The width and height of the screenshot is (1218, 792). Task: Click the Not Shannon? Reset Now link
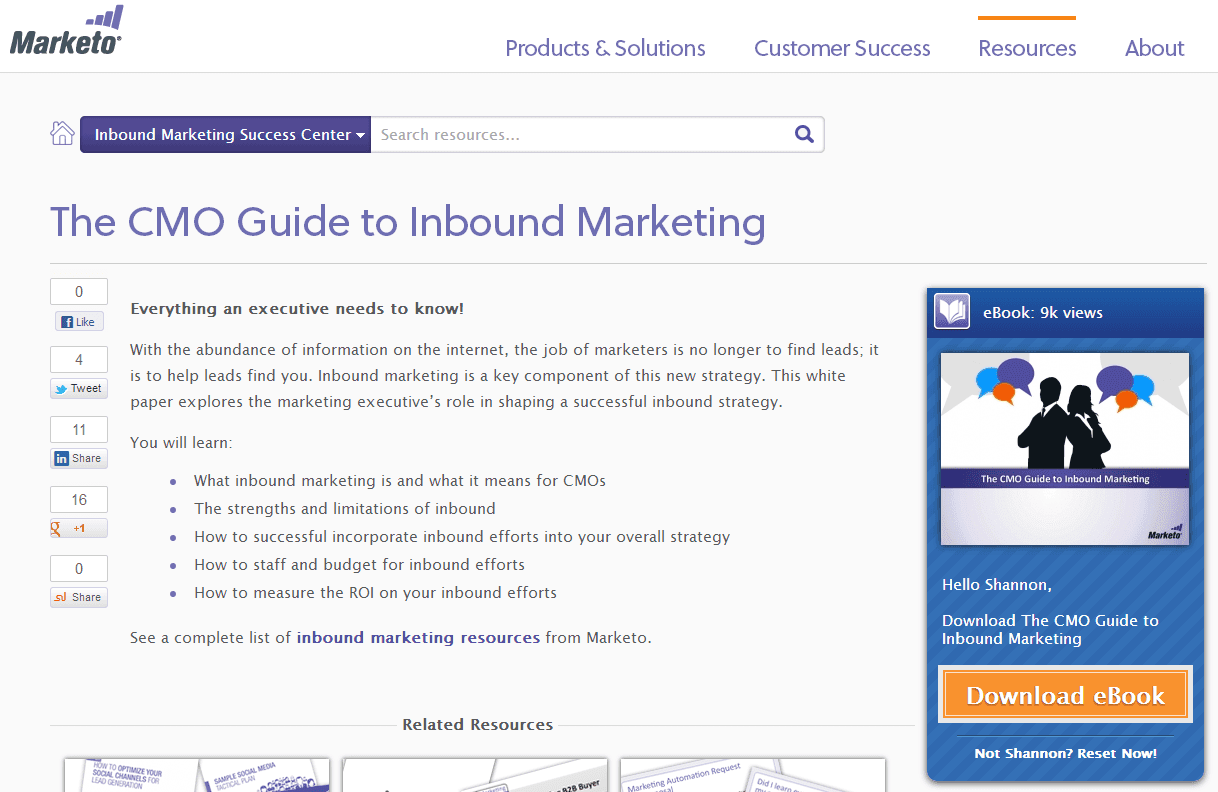click(1065, 753)
